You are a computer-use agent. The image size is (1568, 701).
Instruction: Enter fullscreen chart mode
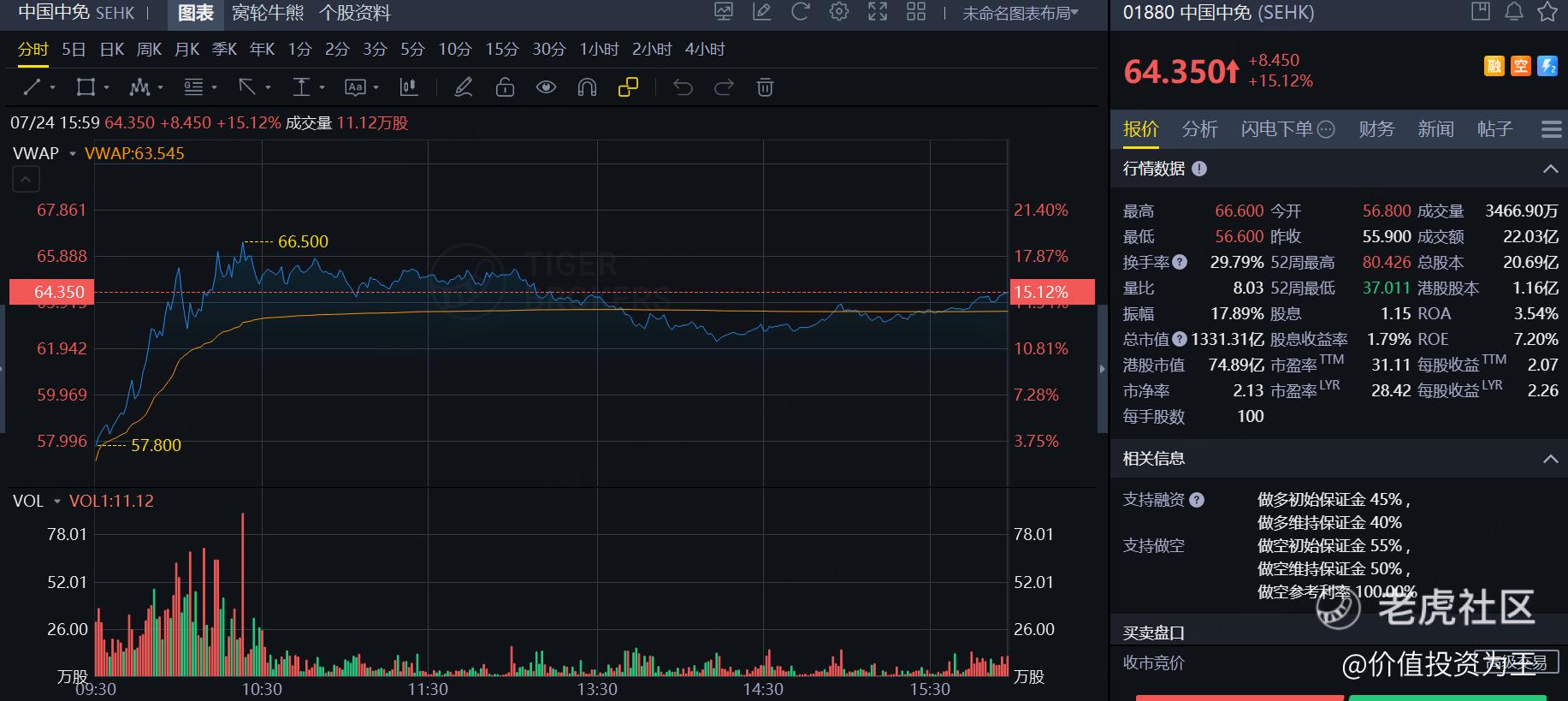pyautogui.click(x=878, y=12)
